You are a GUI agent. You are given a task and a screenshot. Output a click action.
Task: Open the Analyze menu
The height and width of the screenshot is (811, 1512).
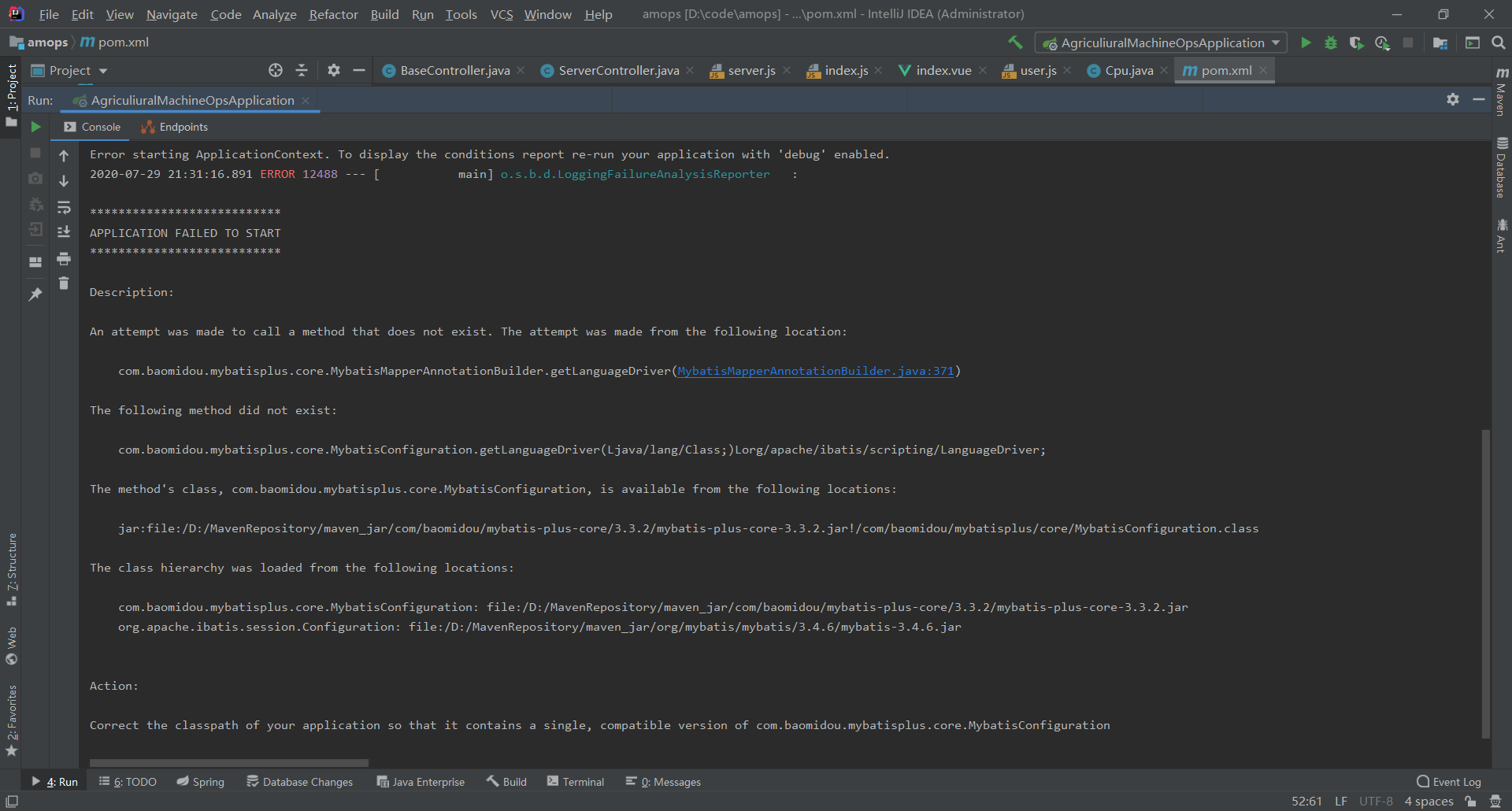274,14
